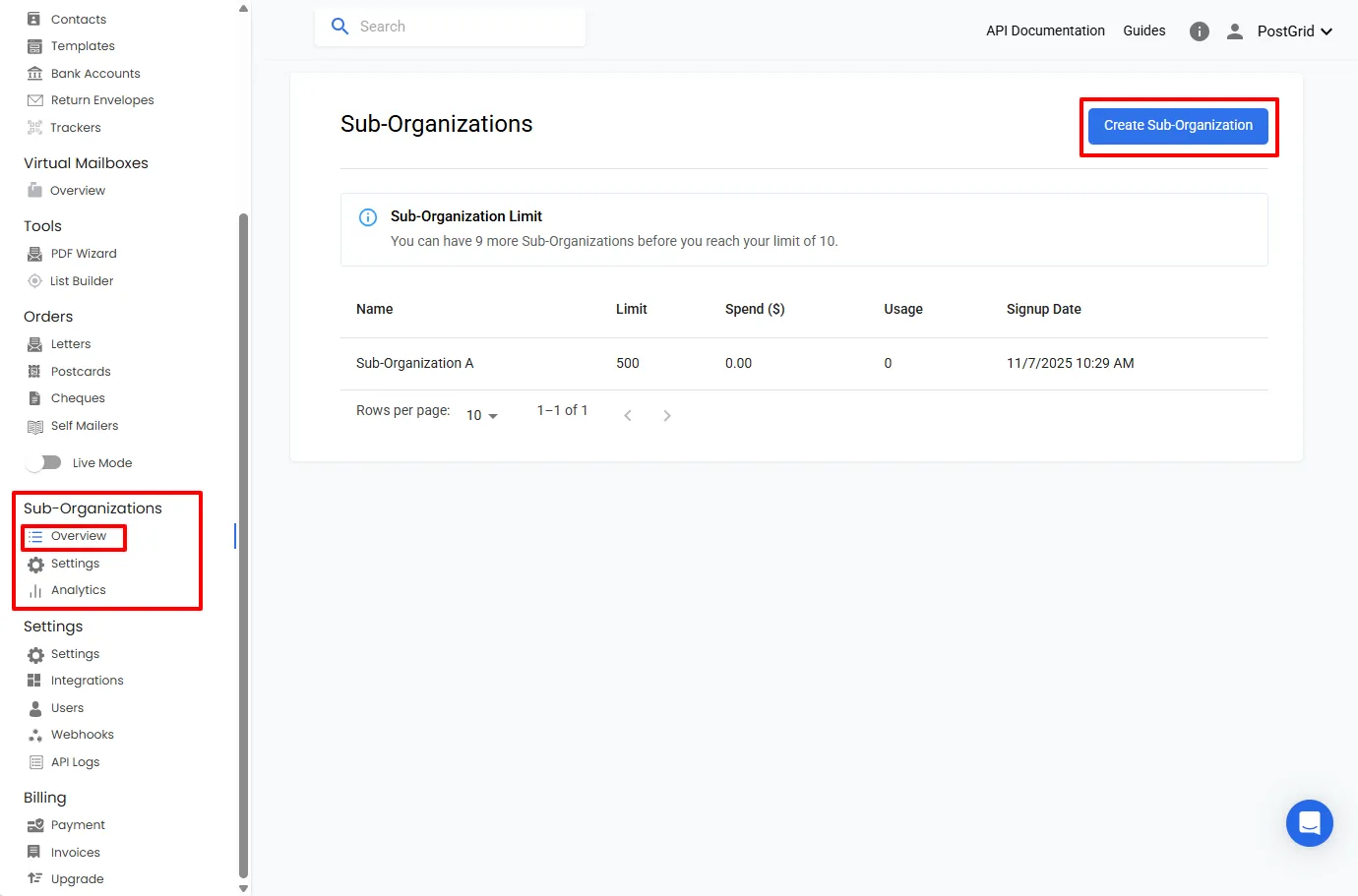Click the Trackers sidebar icon
Screen dimensions: 1358x896
coord(35,127)
